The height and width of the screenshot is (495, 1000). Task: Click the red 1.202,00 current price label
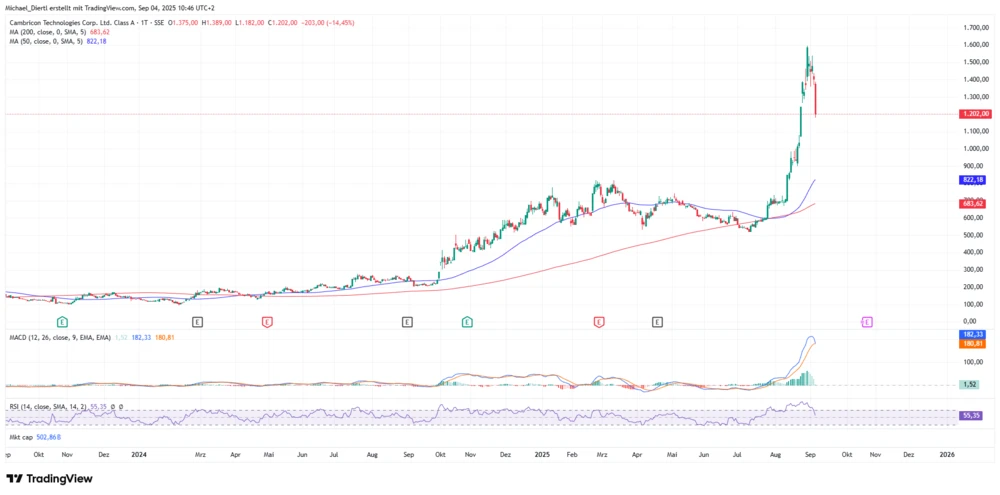972,115
